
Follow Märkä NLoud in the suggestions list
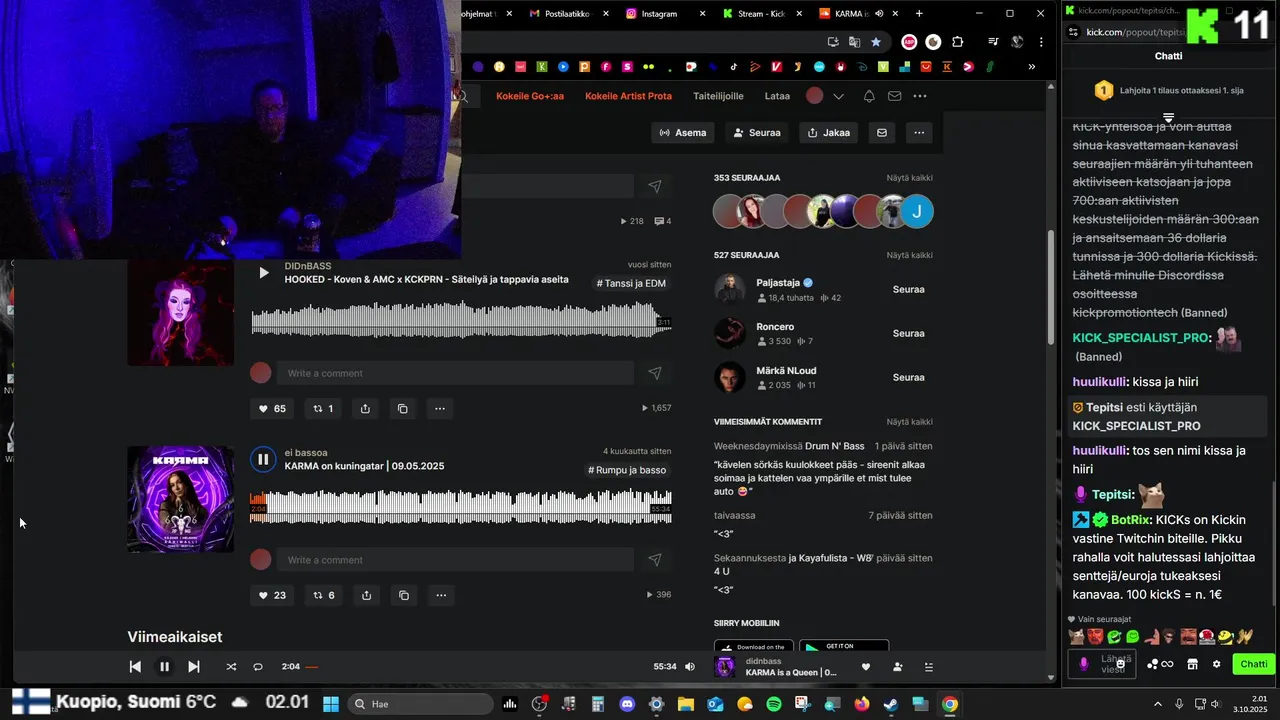(x=908, y=377)
